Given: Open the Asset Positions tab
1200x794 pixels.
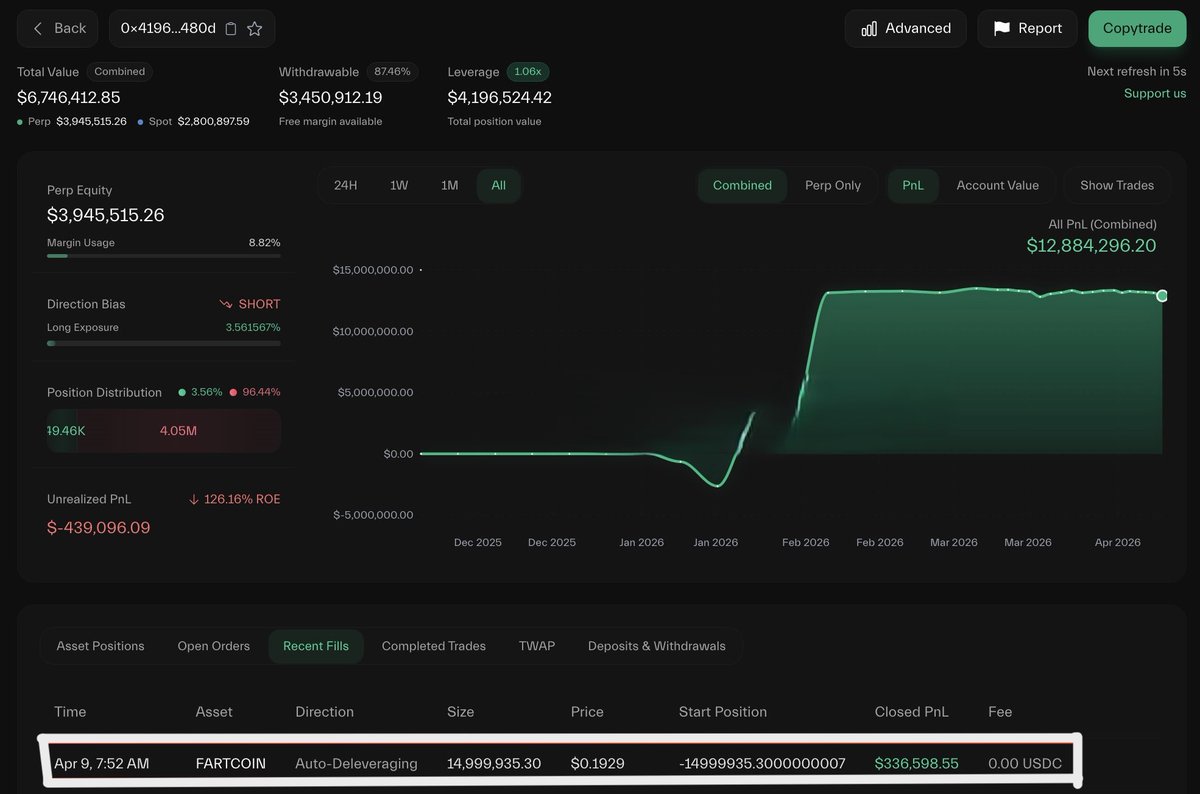Looking at the screenshot, I should [100, 646].
